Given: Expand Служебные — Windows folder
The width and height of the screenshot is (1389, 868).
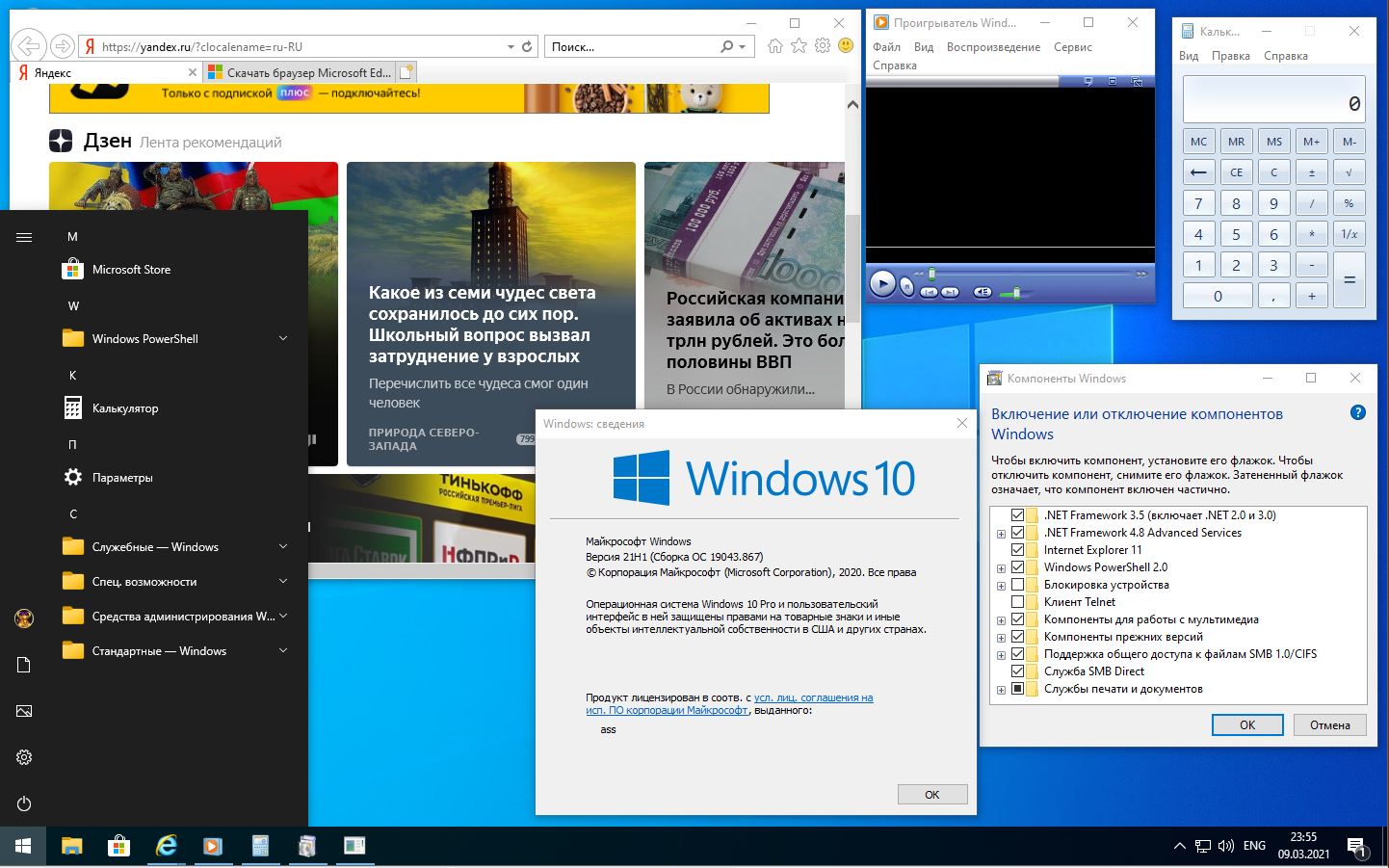Looking at the screenshot, I should (x=283, y=546).
